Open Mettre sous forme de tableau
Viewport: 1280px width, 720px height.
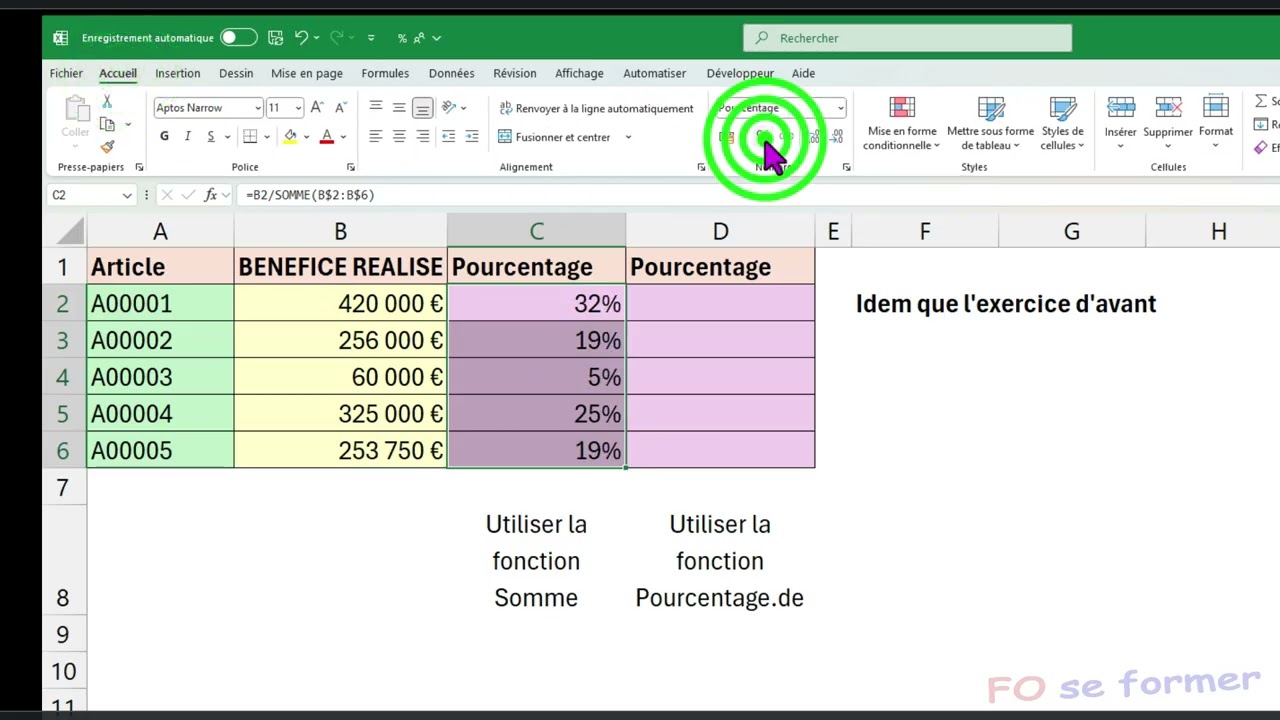click(x=990, y=124)
